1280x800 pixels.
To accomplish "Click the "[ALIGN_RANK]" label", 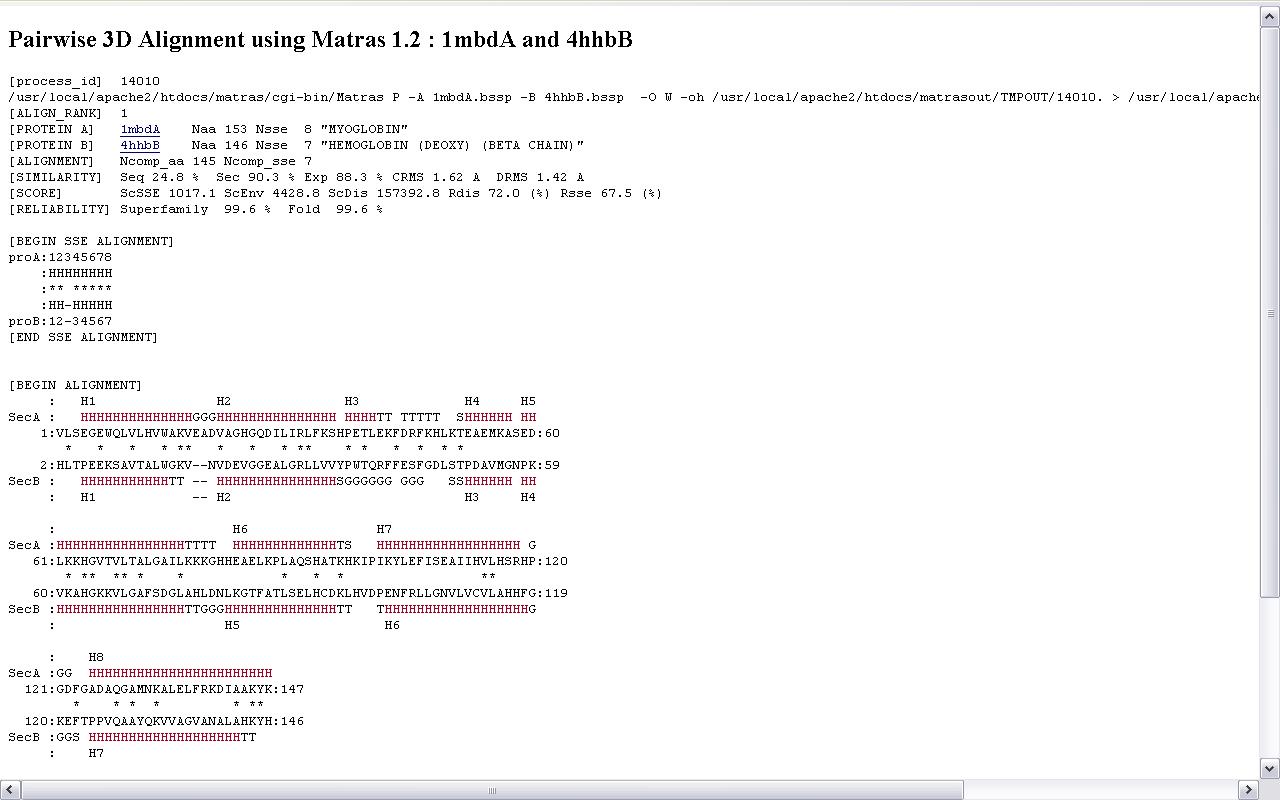I will (56, 113).
